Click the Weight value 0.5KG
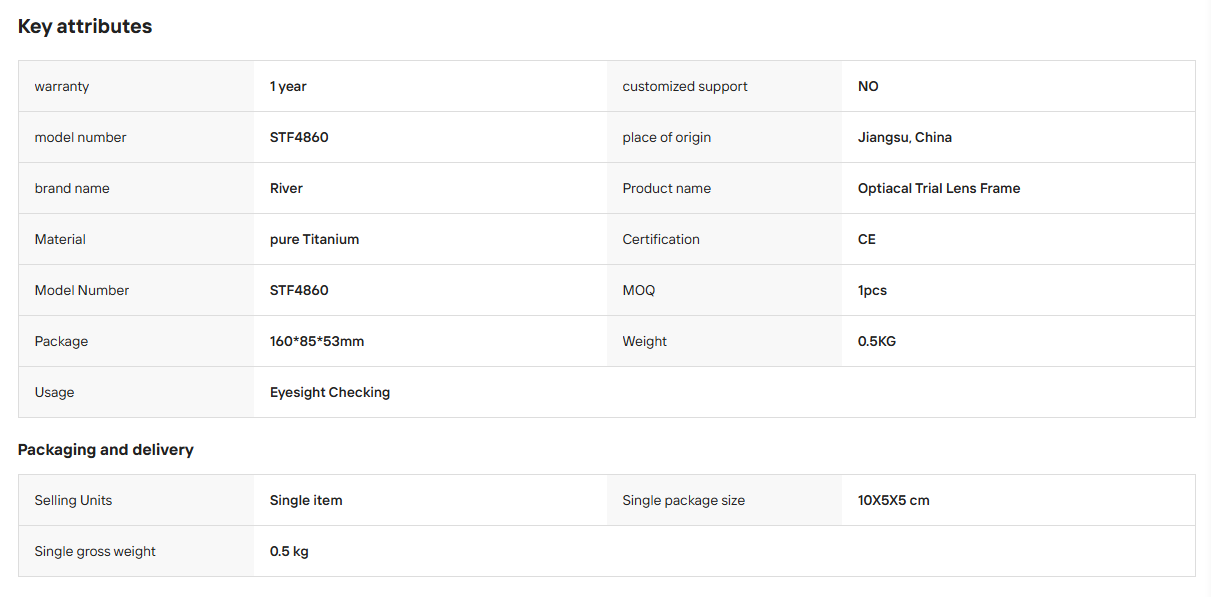Screen dimensions: 1211x597 coord(877,341)
